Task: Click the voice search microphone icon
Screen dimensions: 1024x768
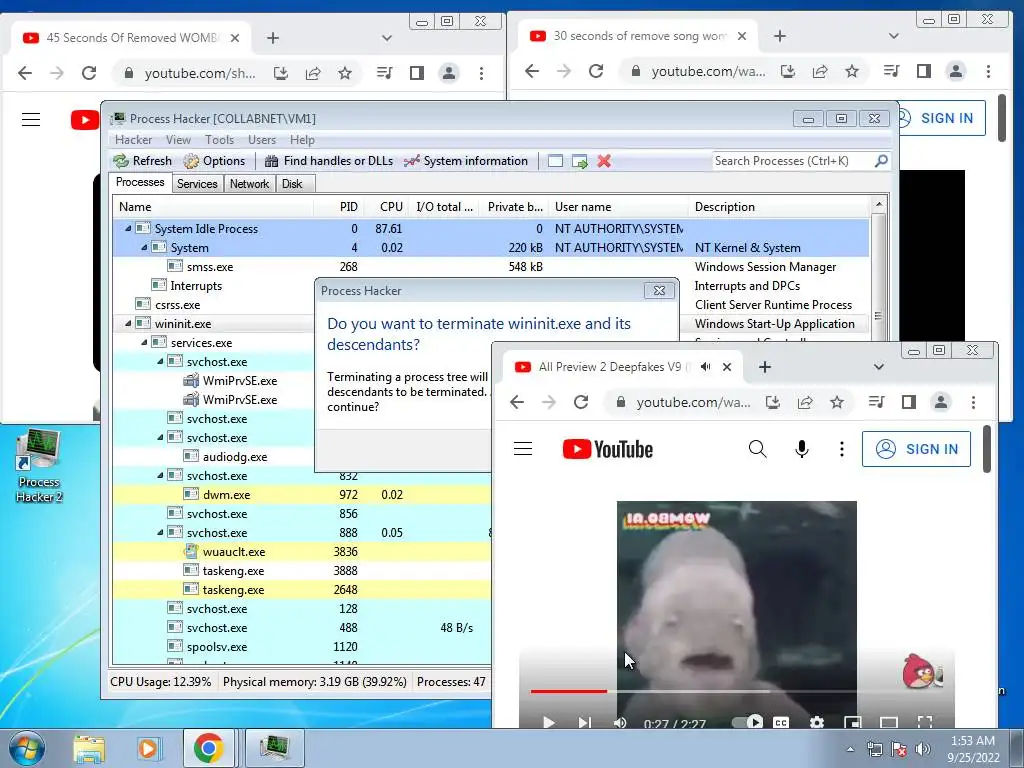Action: 802,449
